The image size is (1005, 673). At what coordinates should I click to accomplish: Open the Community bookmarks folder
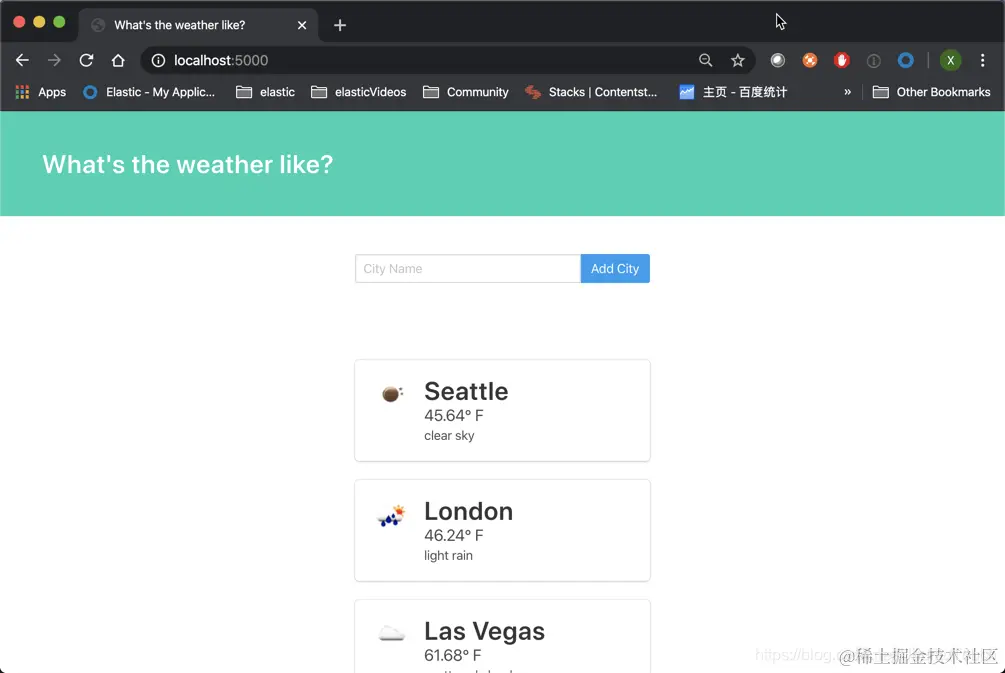(466, 92)
